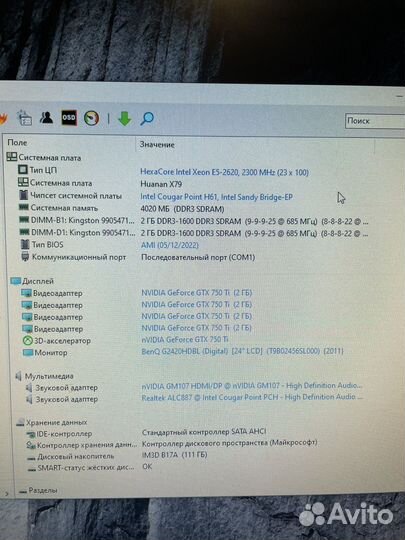Screen dimensions: 405x540
Task: Click the 3D-акселератор row icon
Action: pyautogui.click(x=28, y=341)
